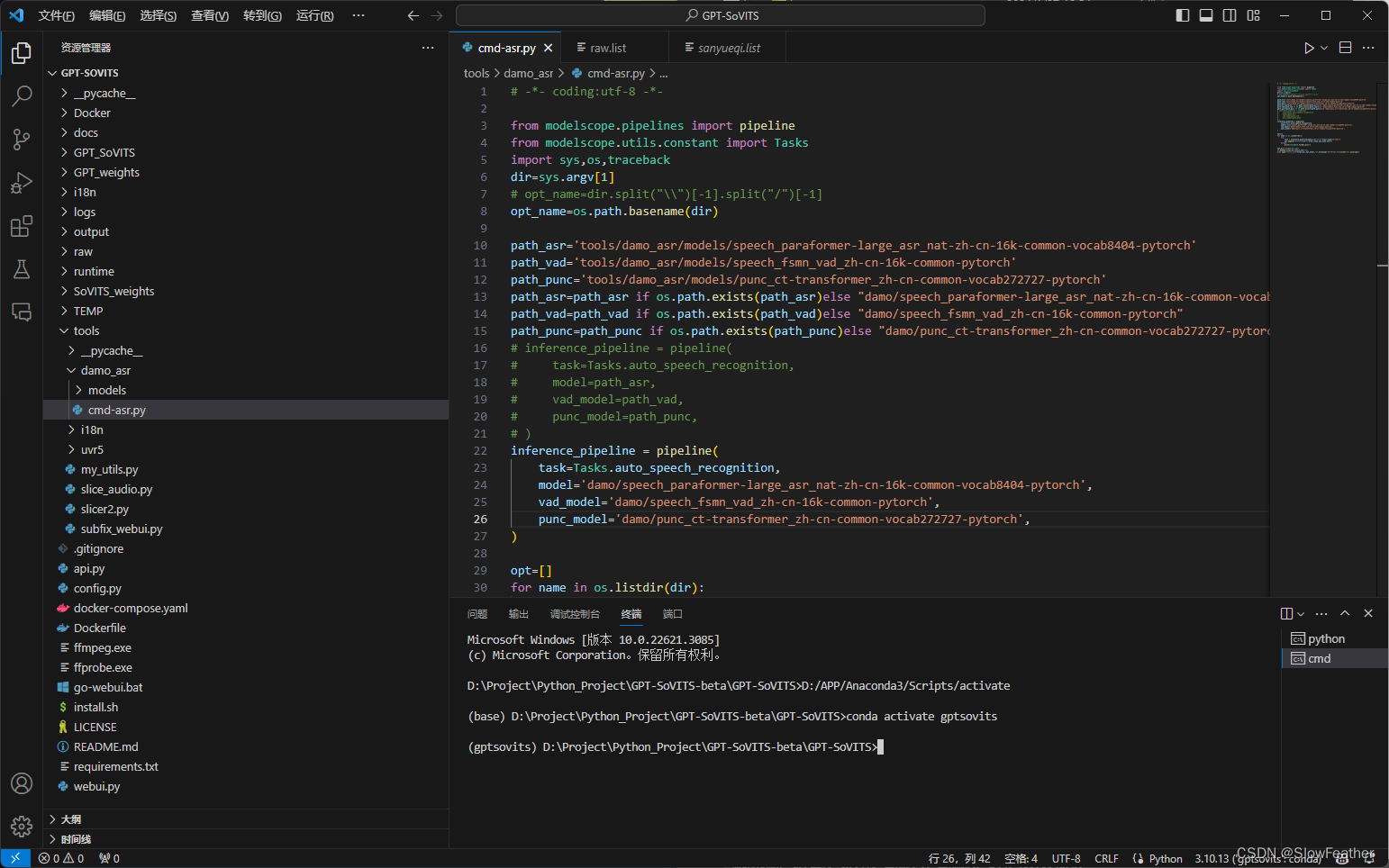Close the terminal panel

coord(1368,613)
